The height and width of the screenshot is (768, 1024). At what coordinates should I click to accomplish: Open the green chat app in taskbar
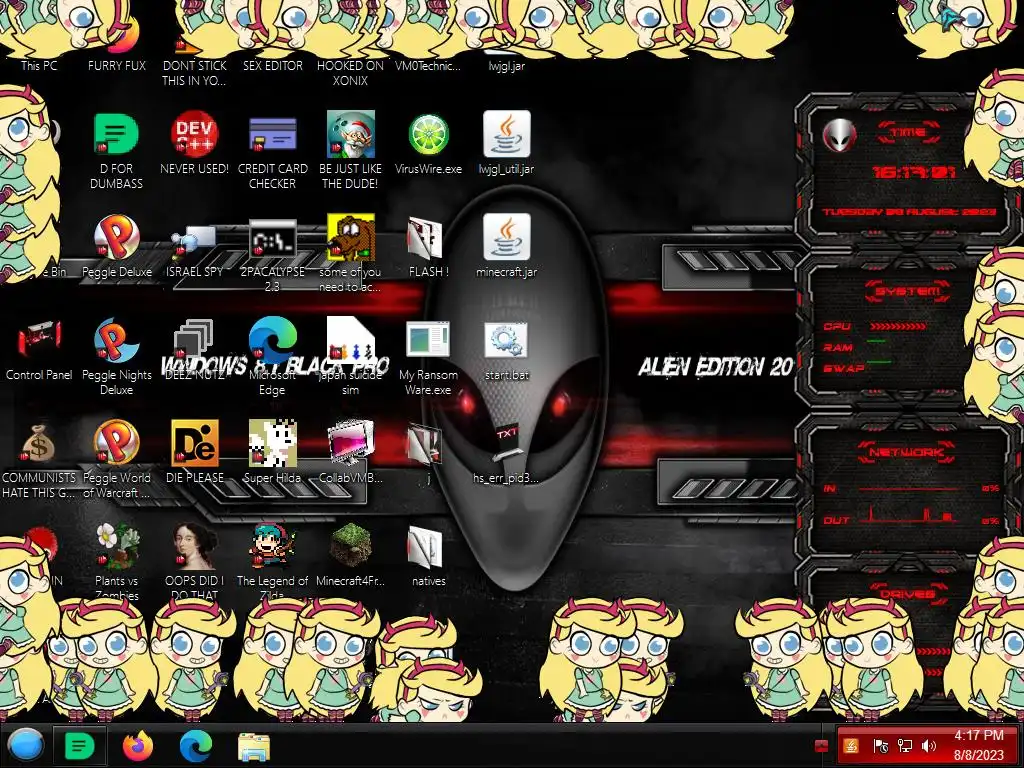pyautogui.click(x=79, y=746)
